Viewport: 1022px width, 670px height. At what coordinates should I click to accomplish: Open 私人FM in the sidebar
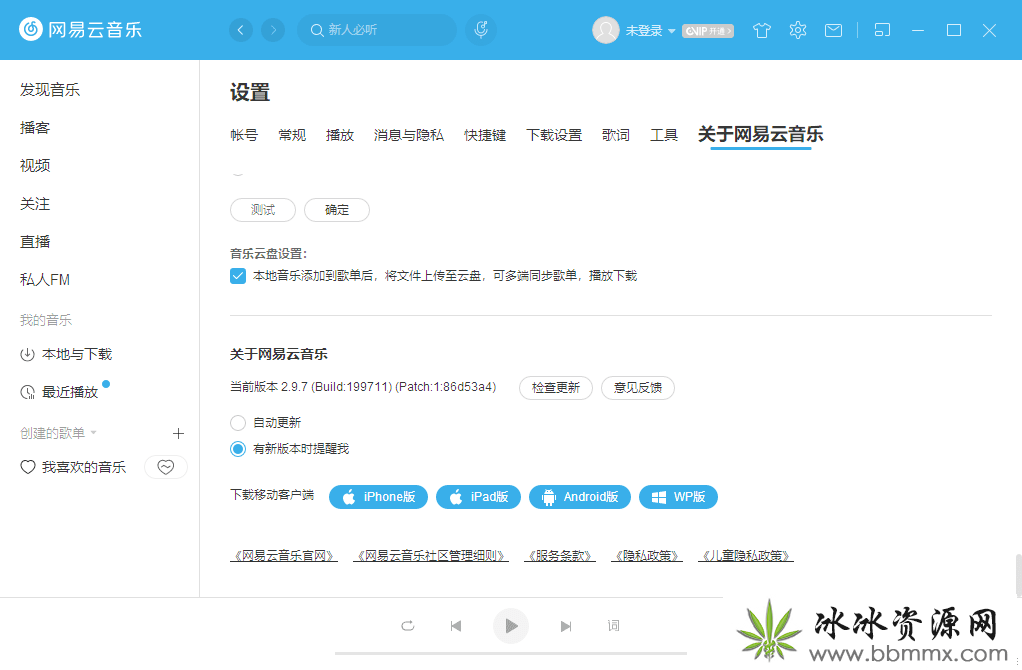coord(45,280)
